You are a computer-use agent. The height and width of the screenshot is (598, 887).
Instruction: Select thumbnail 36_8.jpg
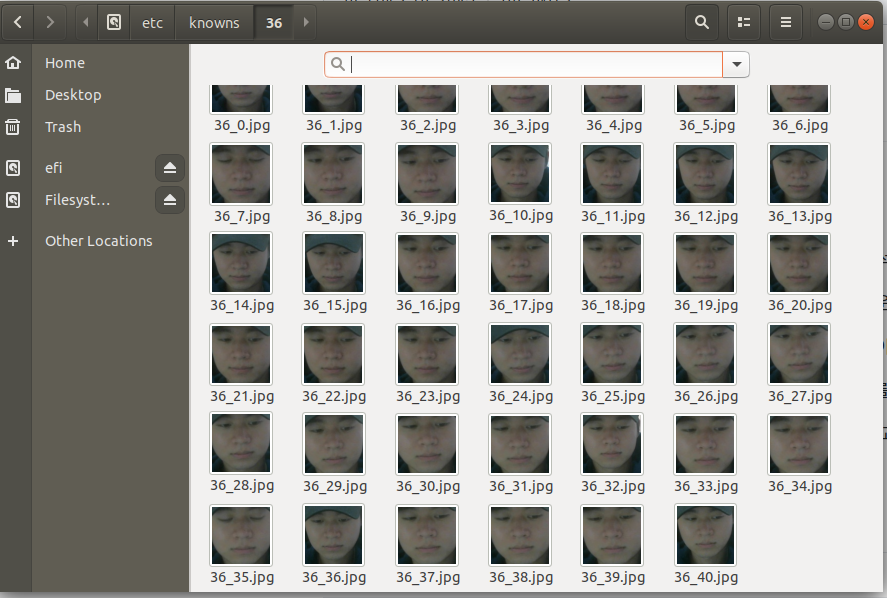[333, 174]
